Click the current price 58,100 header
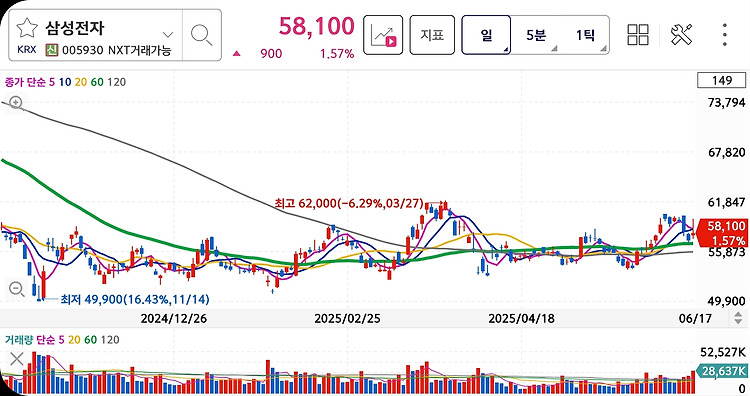Viewport: 750px width, 396px height. click(x=317, y=26)
